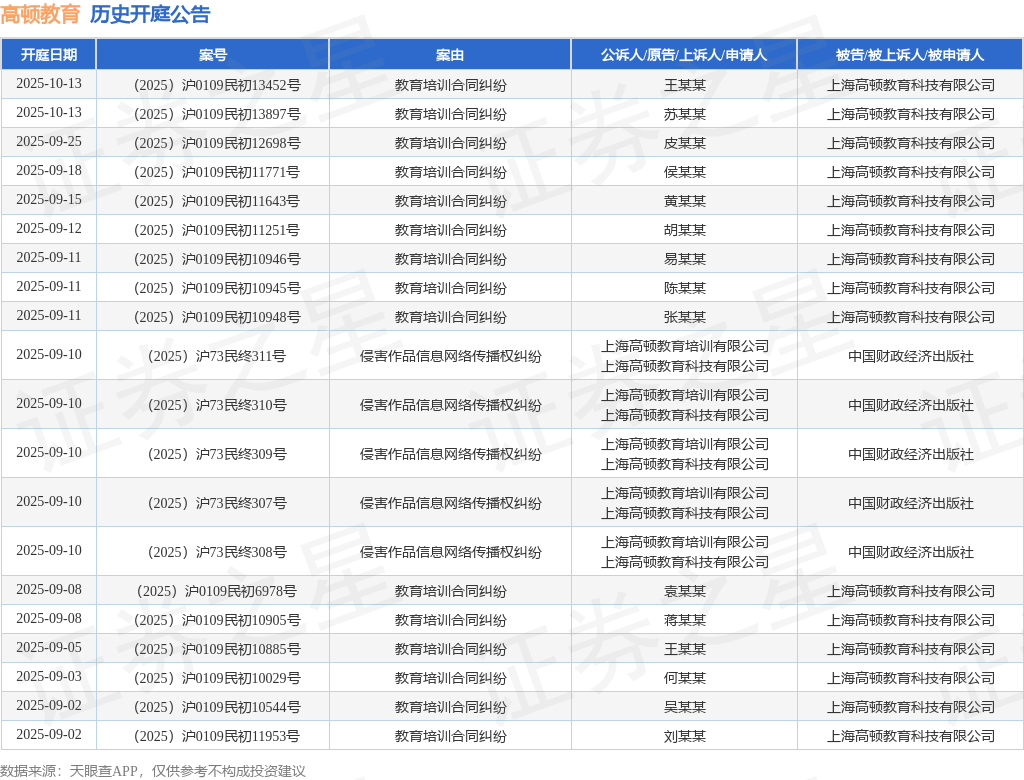Select case number (2025)沪0109民初6978号
The image size is (1024, 780).
click(217, 591)
